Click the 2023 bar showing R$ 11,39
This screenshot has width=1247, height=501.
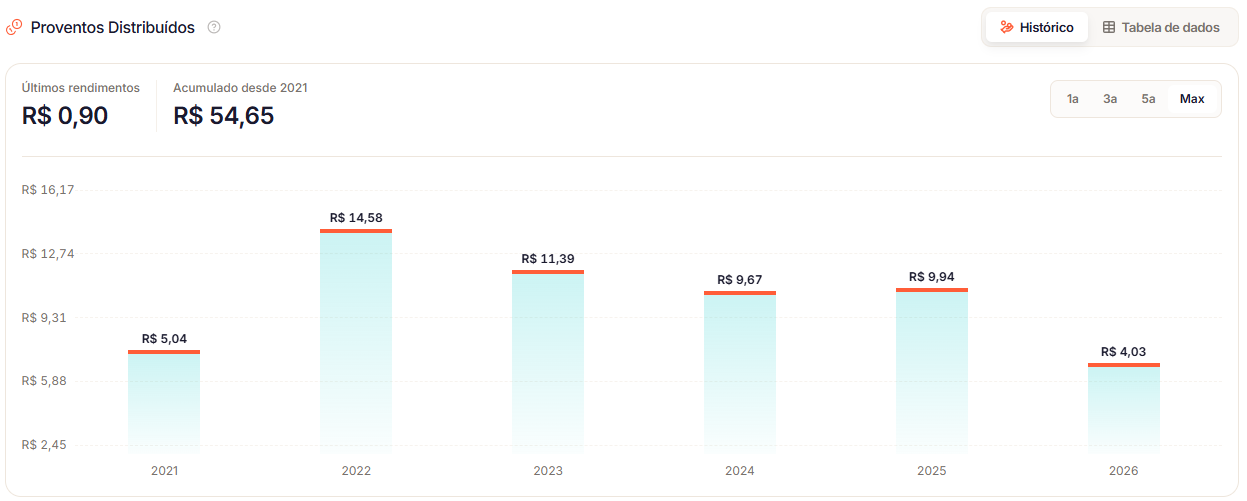(548, 361)
